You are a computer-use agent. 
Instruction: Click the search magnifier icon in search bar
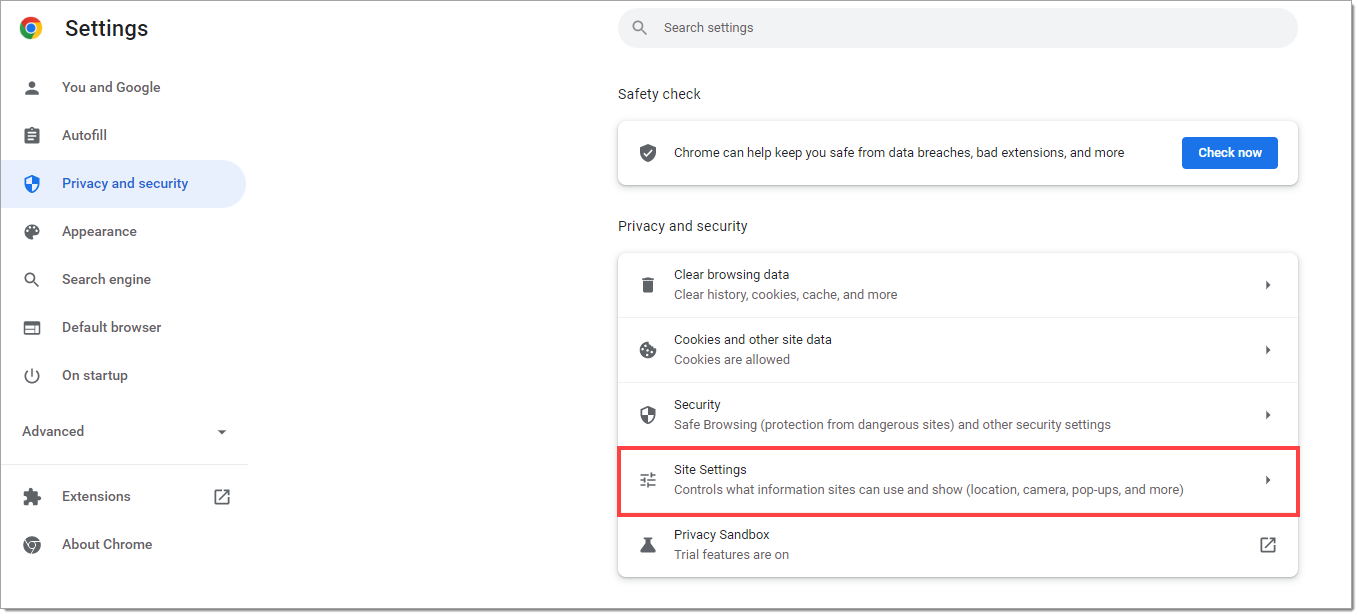[640, 28]
